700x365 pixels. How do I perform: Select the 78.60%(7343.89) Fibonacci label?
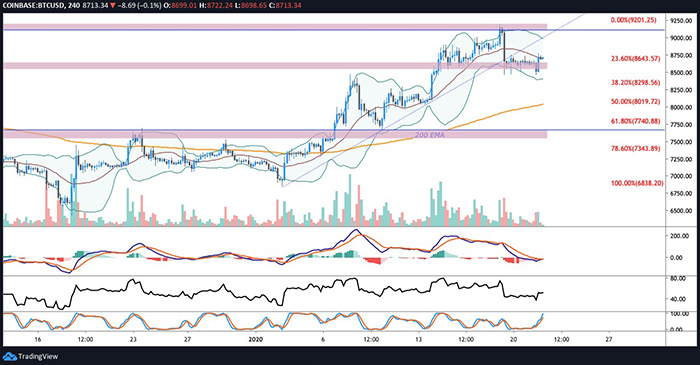point(635,149)
